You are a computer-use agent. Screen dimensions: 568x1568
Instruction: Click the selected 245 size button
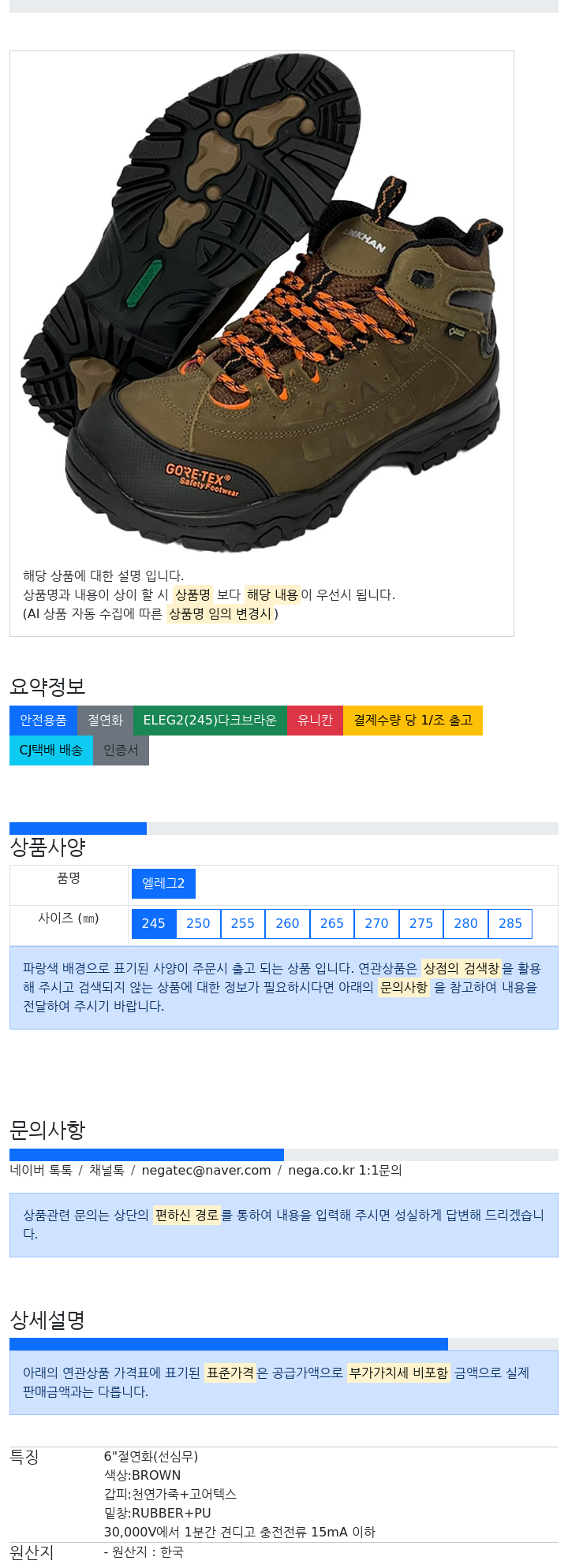click(154, 923)
